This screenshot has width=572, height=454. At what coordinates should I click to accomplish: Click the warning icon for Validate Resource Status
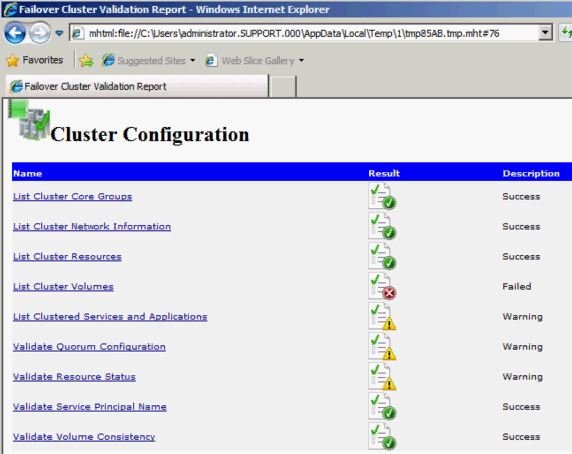point(382,377)
